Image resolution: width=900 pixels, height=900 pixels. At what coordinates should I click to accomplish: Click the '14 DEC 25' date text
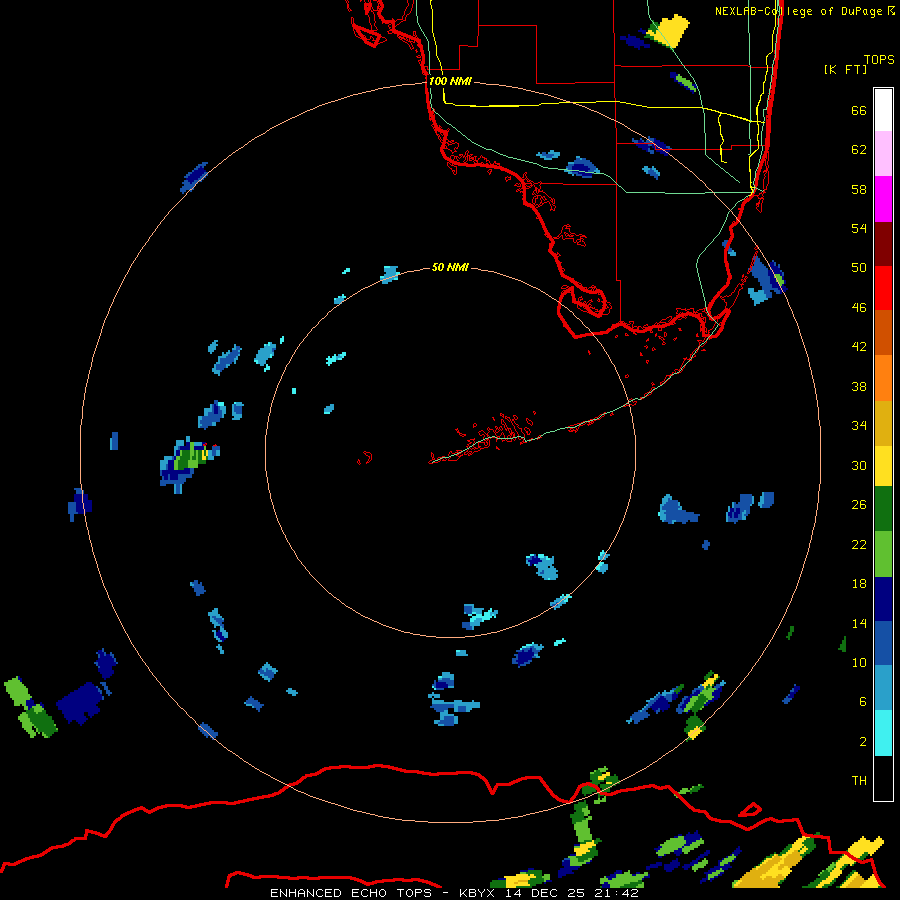(544, 893)
